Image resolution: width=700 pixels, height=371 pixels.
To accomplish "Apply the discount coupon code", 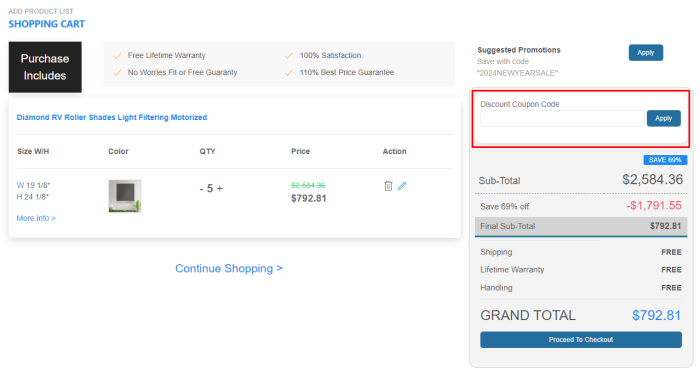I will click(663, 118).
